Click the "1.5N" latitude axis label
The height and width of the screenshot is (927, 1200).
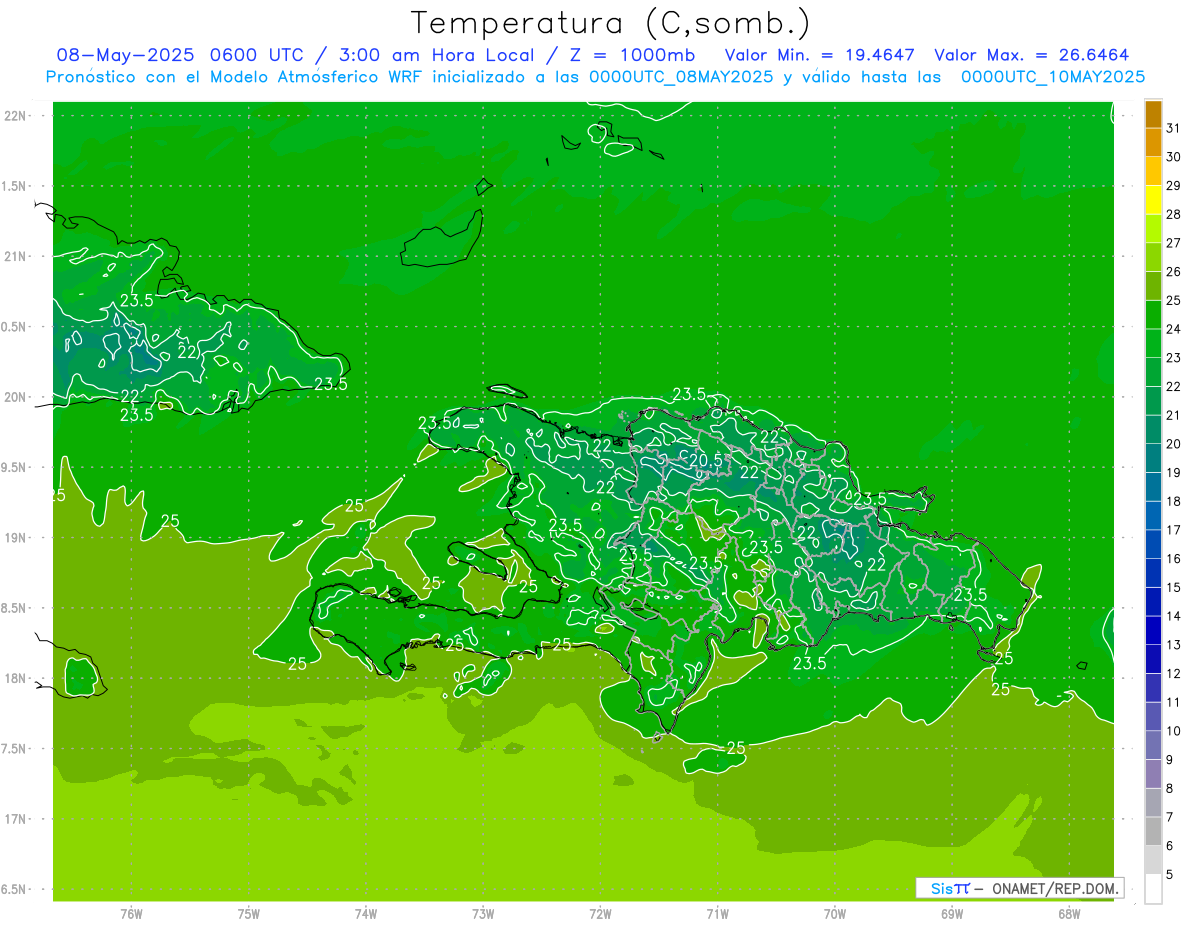pyautogui.click(x=15, y=186)
